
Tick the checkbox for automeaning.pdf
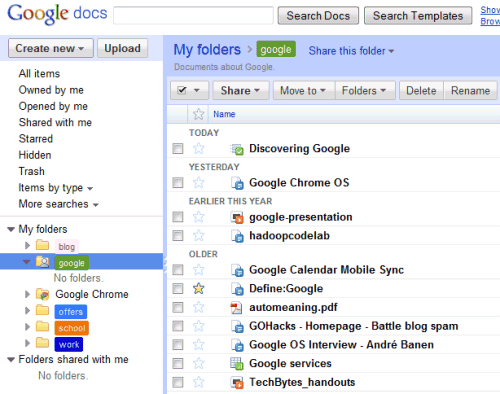point(178,307)
